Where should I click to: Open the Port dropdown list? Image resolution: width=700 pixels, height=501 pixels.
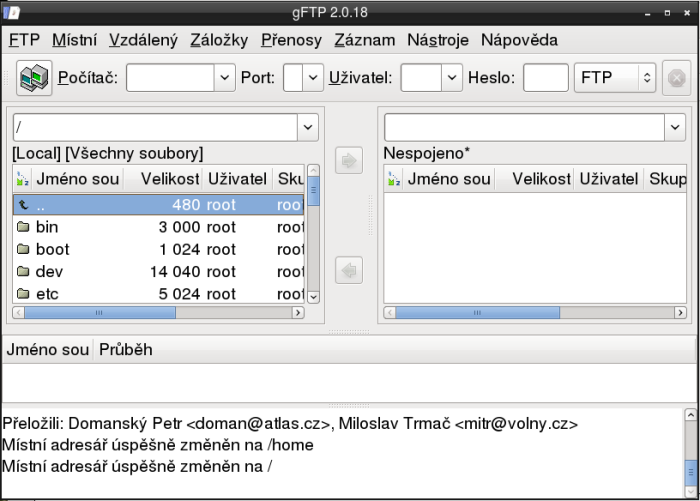314,77
